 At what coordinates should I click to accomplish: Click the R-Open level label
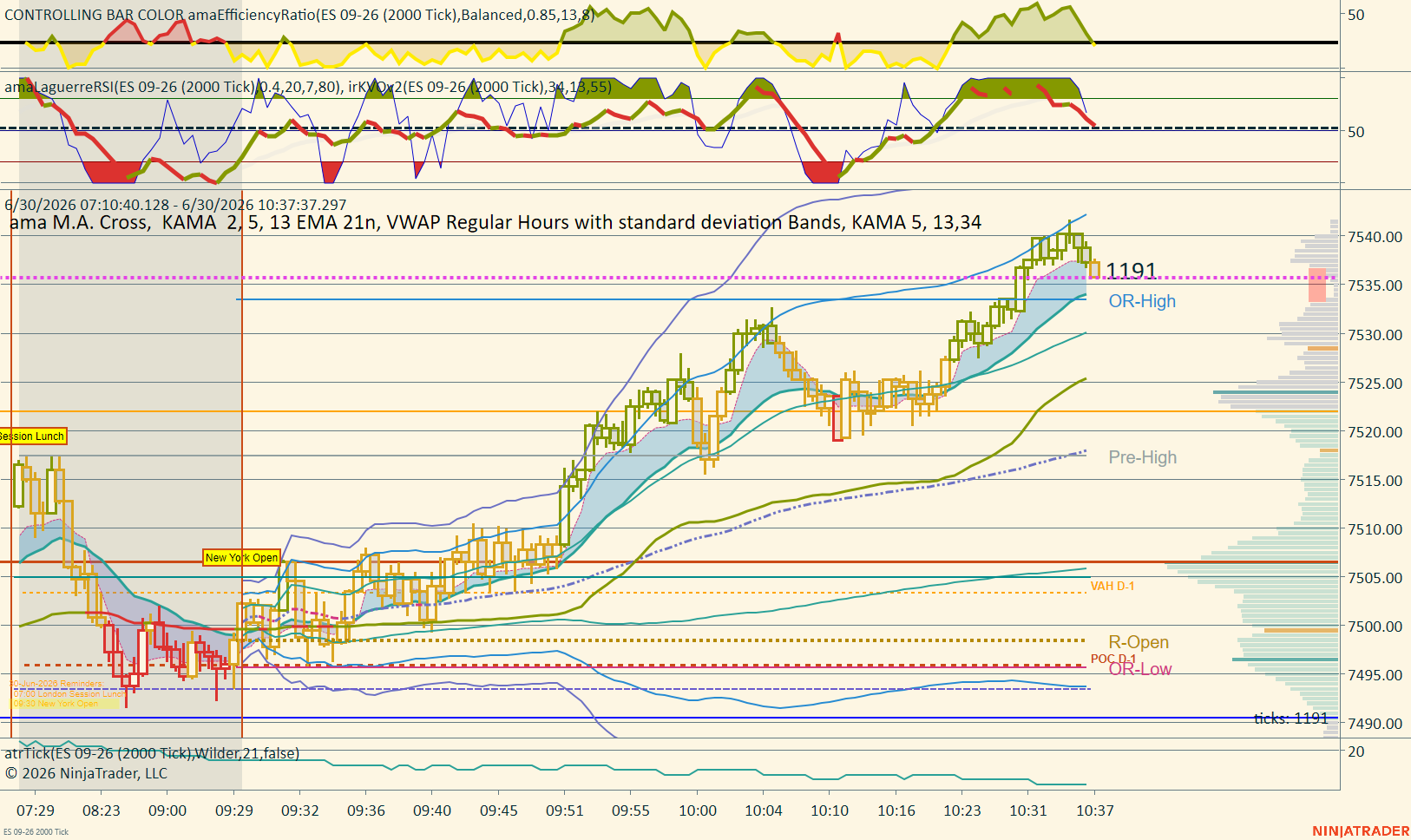coord(1139,642)
